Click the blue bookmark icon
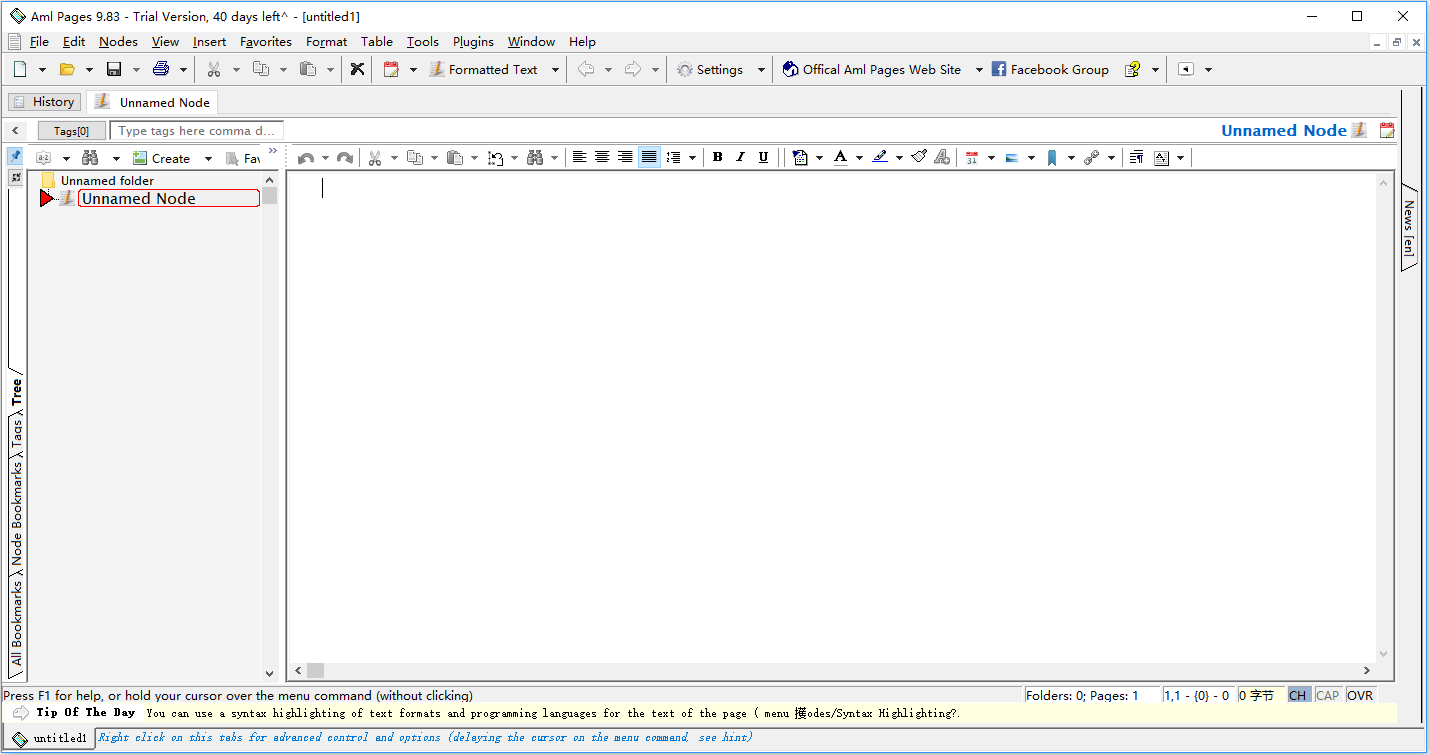Image resolution: width=1430 pixels, height=755 pixels. [x=1052, y=158]
